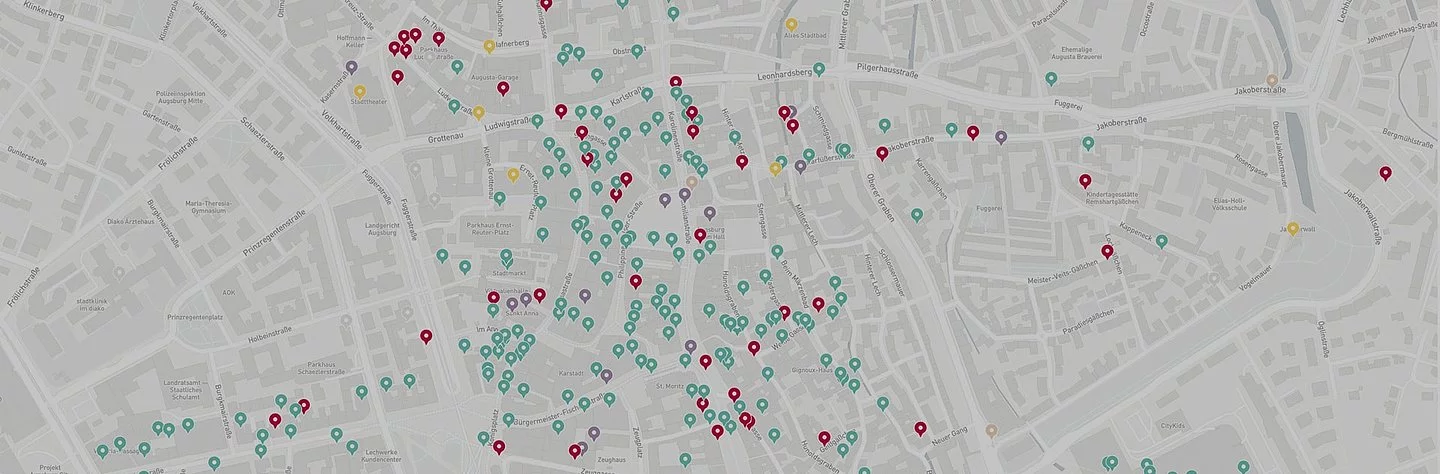Click the yellow pin near Kleine Grottenau
This screenshot has width=1440, height=474.
[513, 175]
